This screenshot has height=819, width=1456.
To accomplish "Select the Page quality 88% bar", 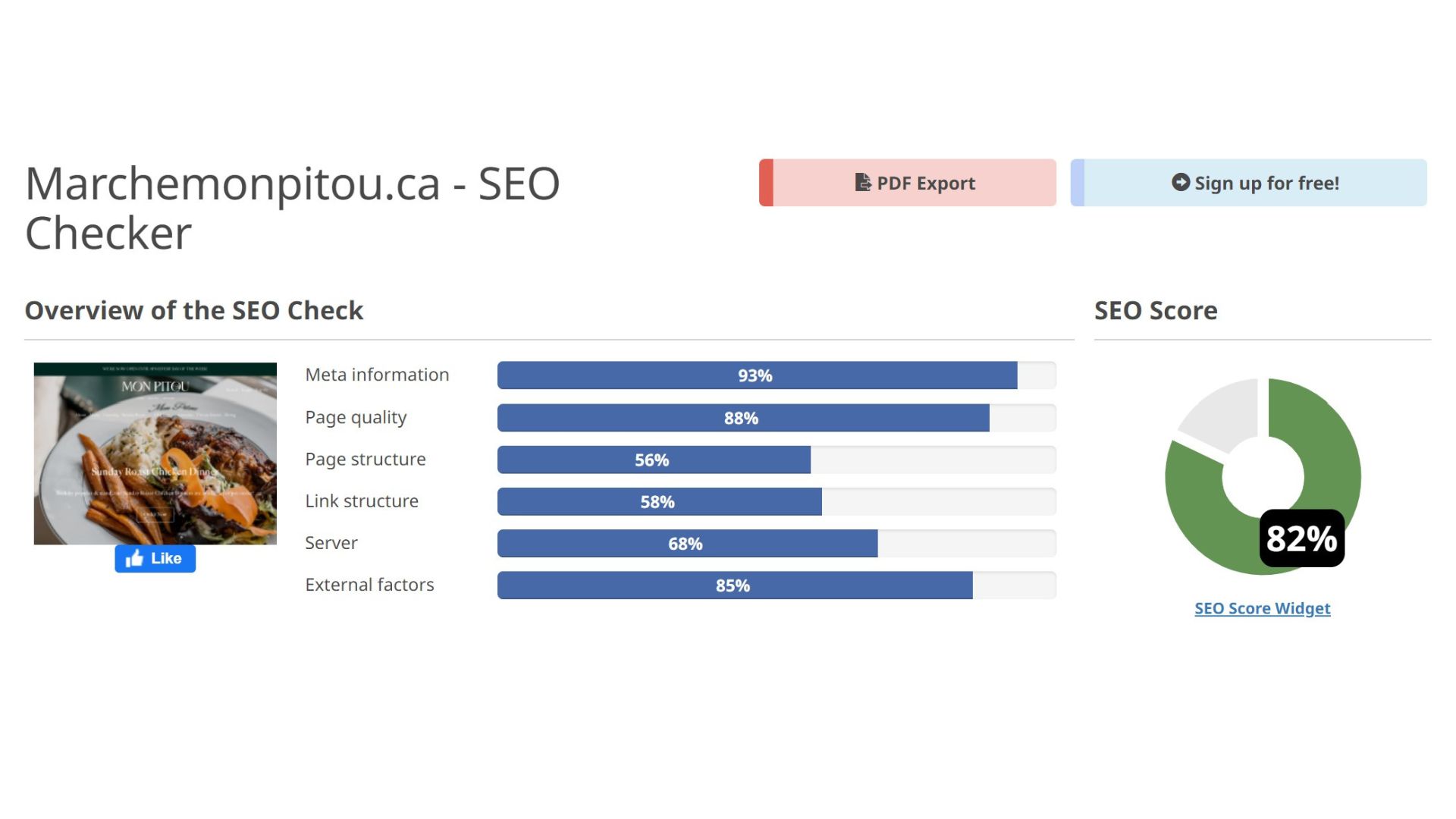I will pyautogui.click(x=742, y=418).
